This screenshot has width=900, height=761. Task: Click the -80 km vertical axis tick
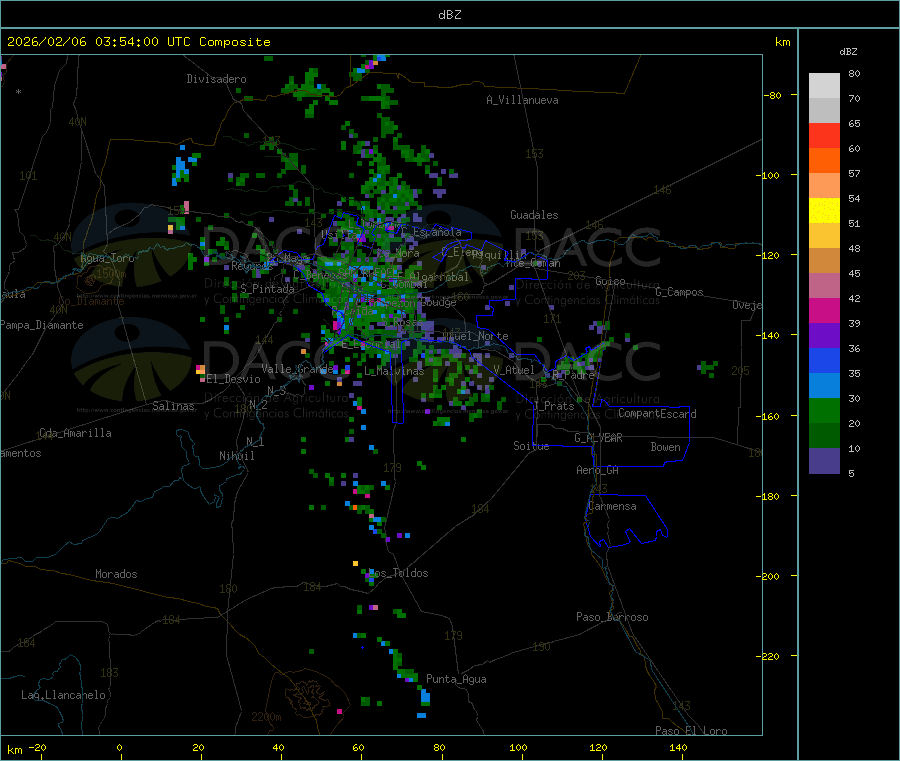point(773,95)
